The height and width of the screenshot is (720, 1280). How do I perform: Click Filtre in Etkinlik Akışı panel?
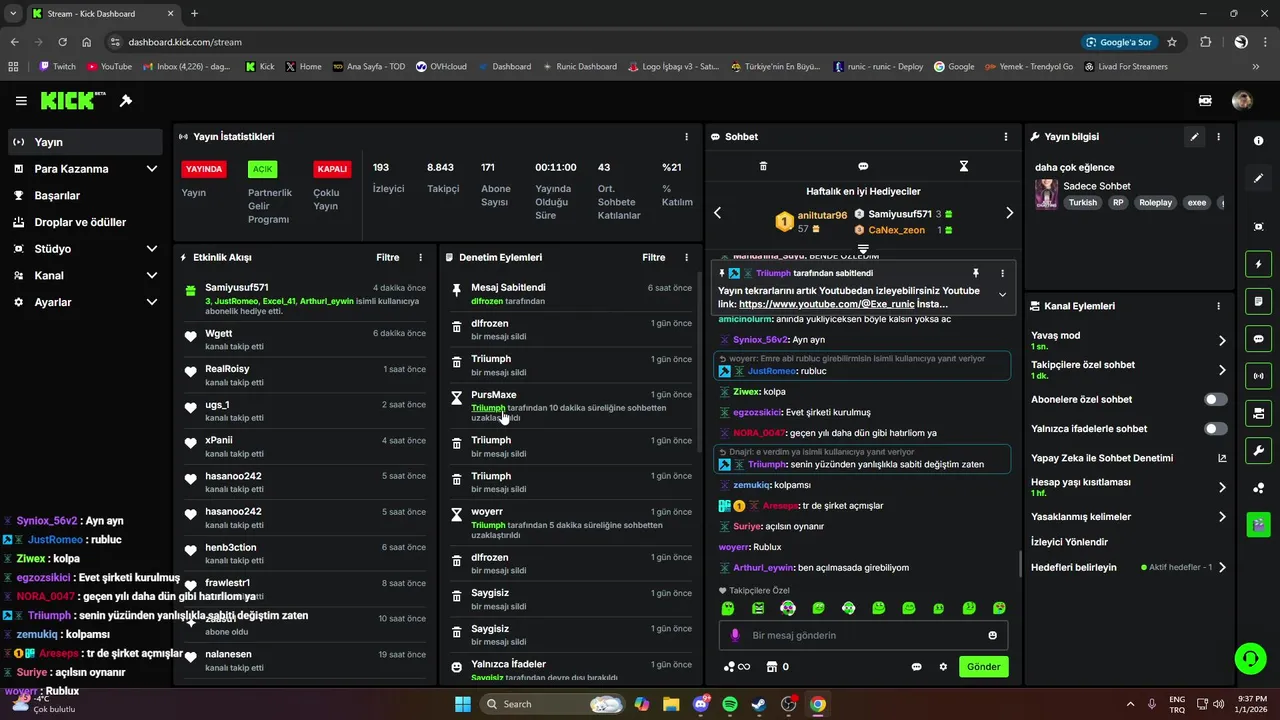click(x=388, y=257)
